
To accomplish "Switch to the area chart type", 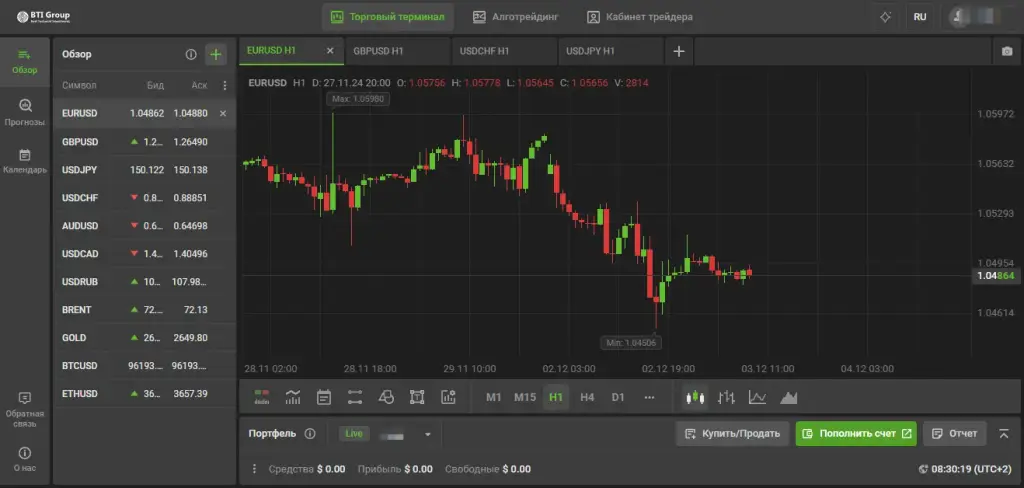I will 788,397.
